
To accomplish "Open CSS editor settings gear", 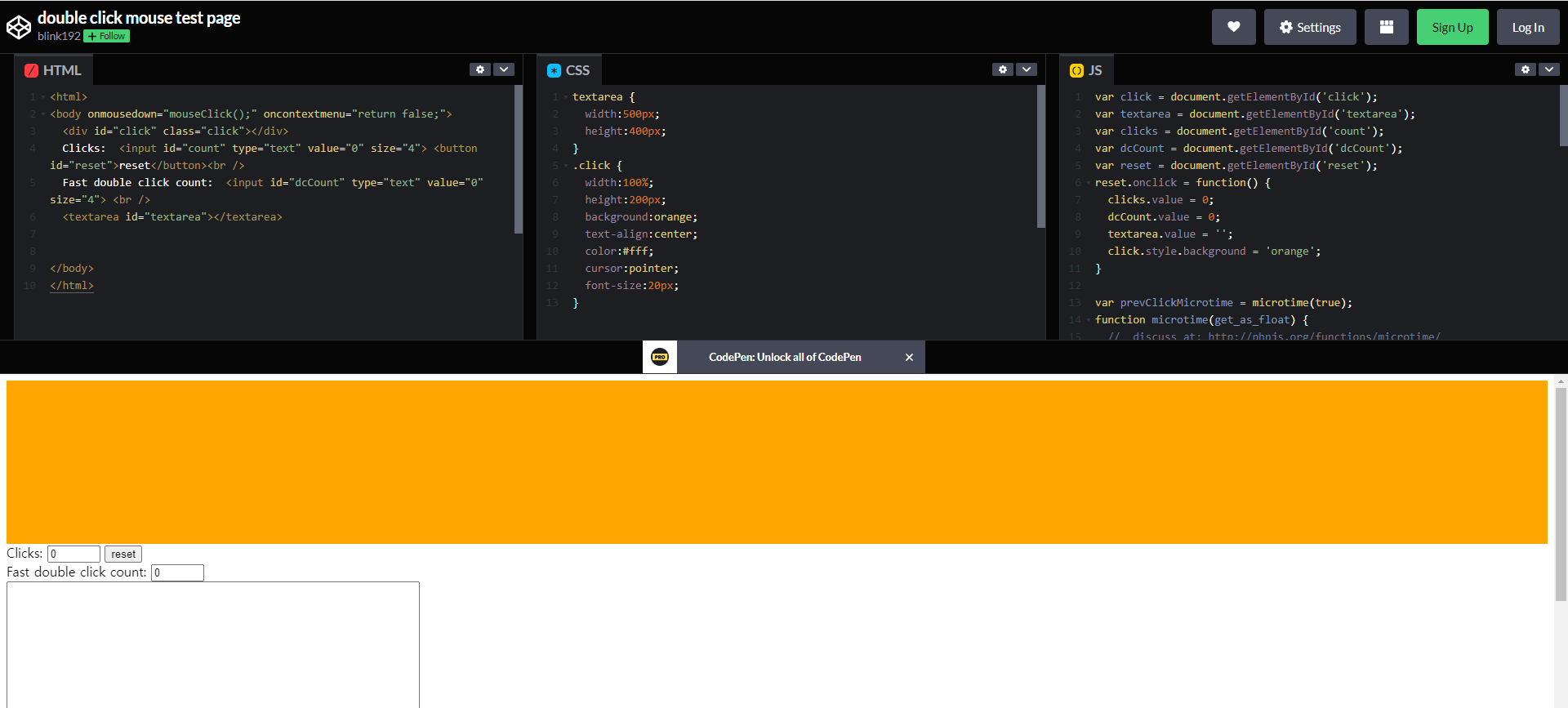I will pyautogui.click(x=1003, y=69).
